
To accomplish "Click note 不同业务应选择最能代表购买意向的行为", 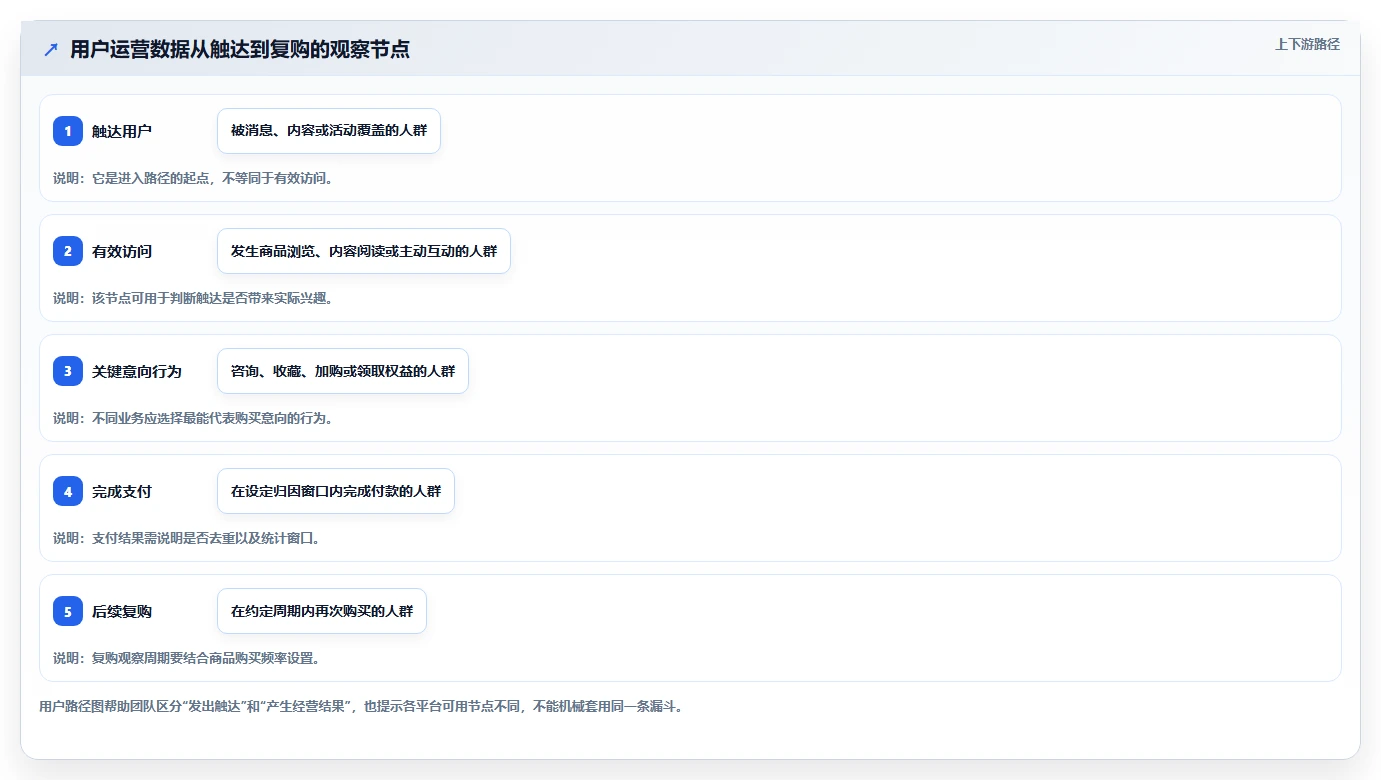I will [x=193, y=418].
